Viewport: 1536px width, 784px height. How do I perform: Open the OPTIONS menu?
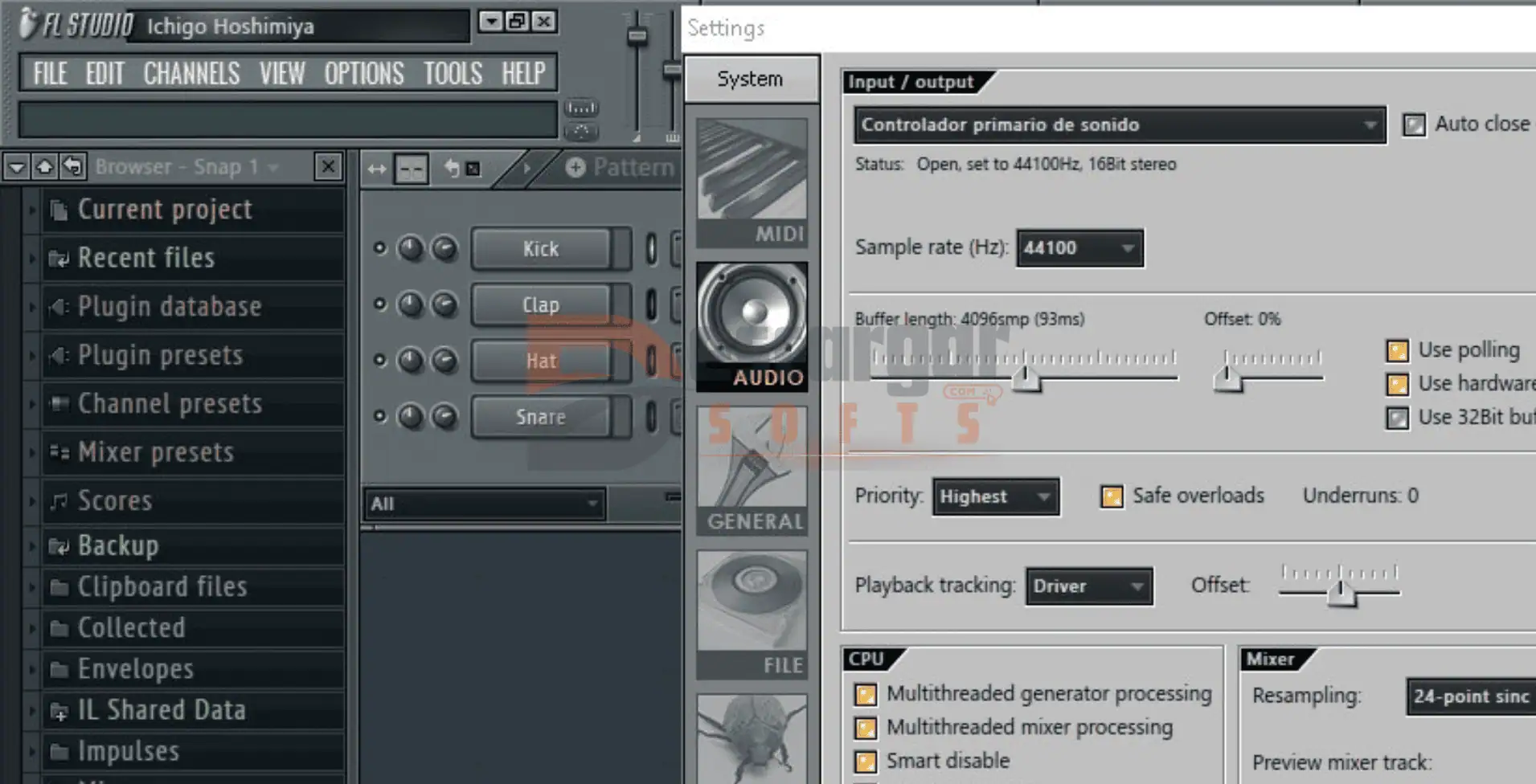pos(364,74)
